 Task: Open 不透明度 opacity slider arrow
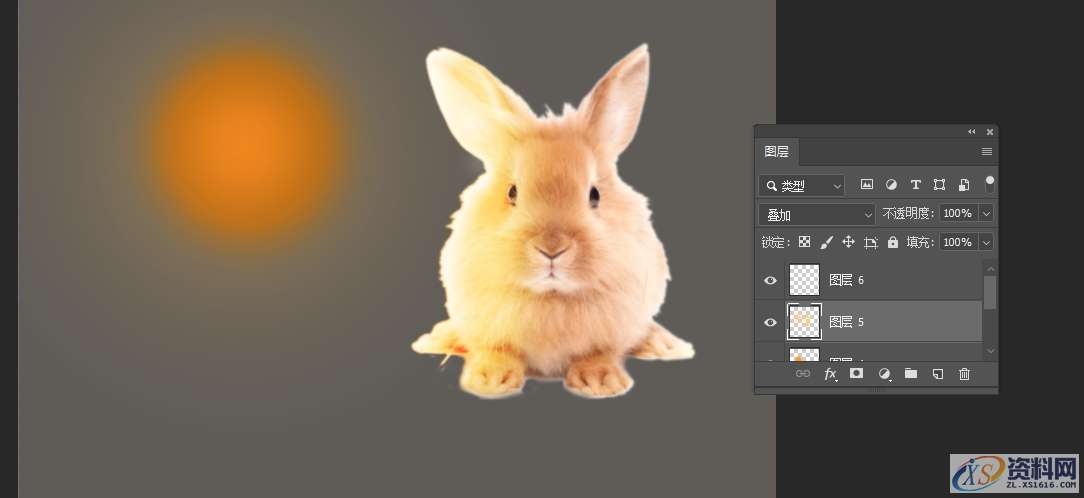pyautogui.click(x=987, y=214)
